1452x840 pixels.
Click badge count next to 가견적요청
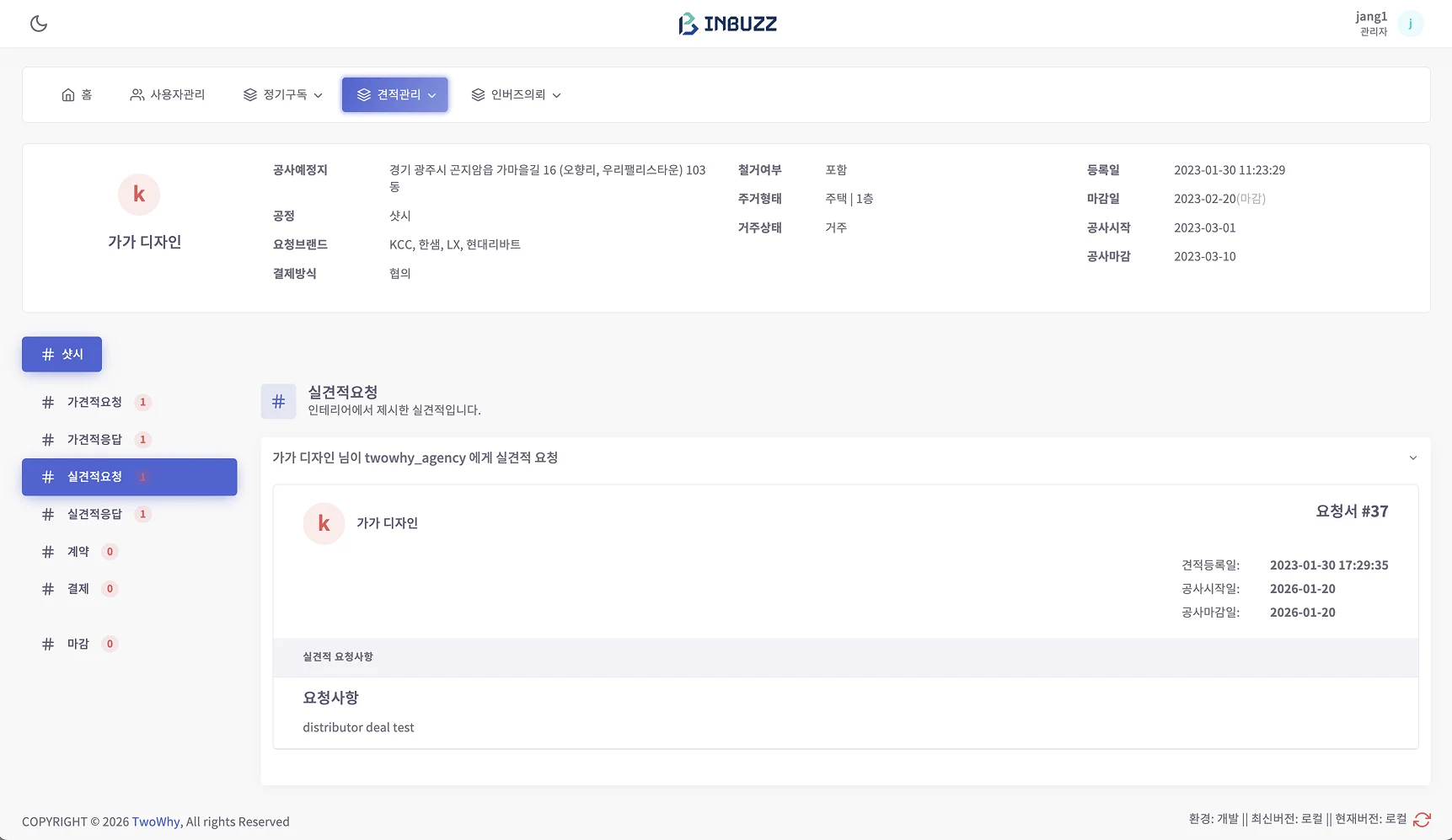[x=143, y=402]
